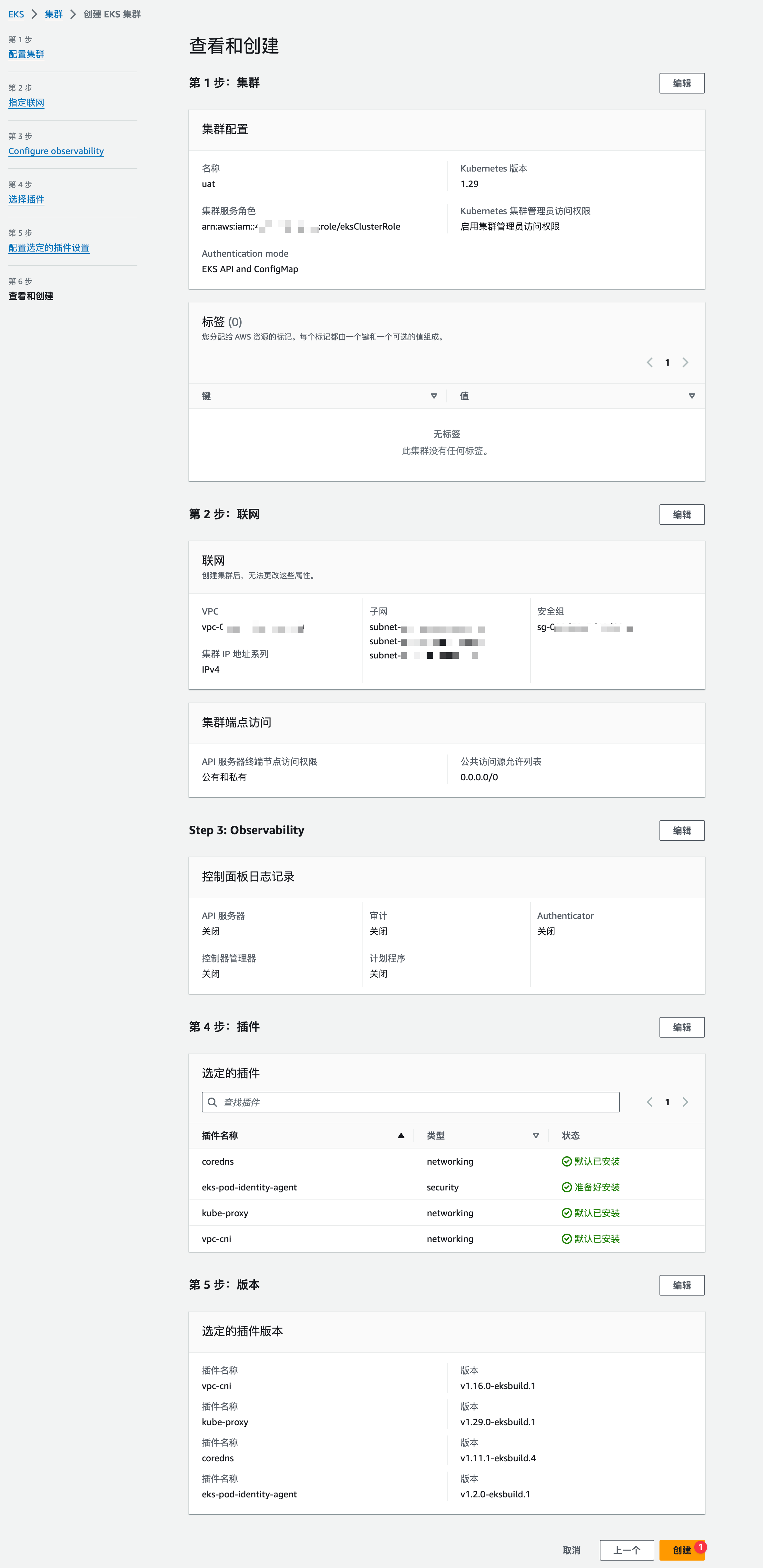
Task: Click the security type cell
Action: pyautogui.click(x=443, y=1187)
